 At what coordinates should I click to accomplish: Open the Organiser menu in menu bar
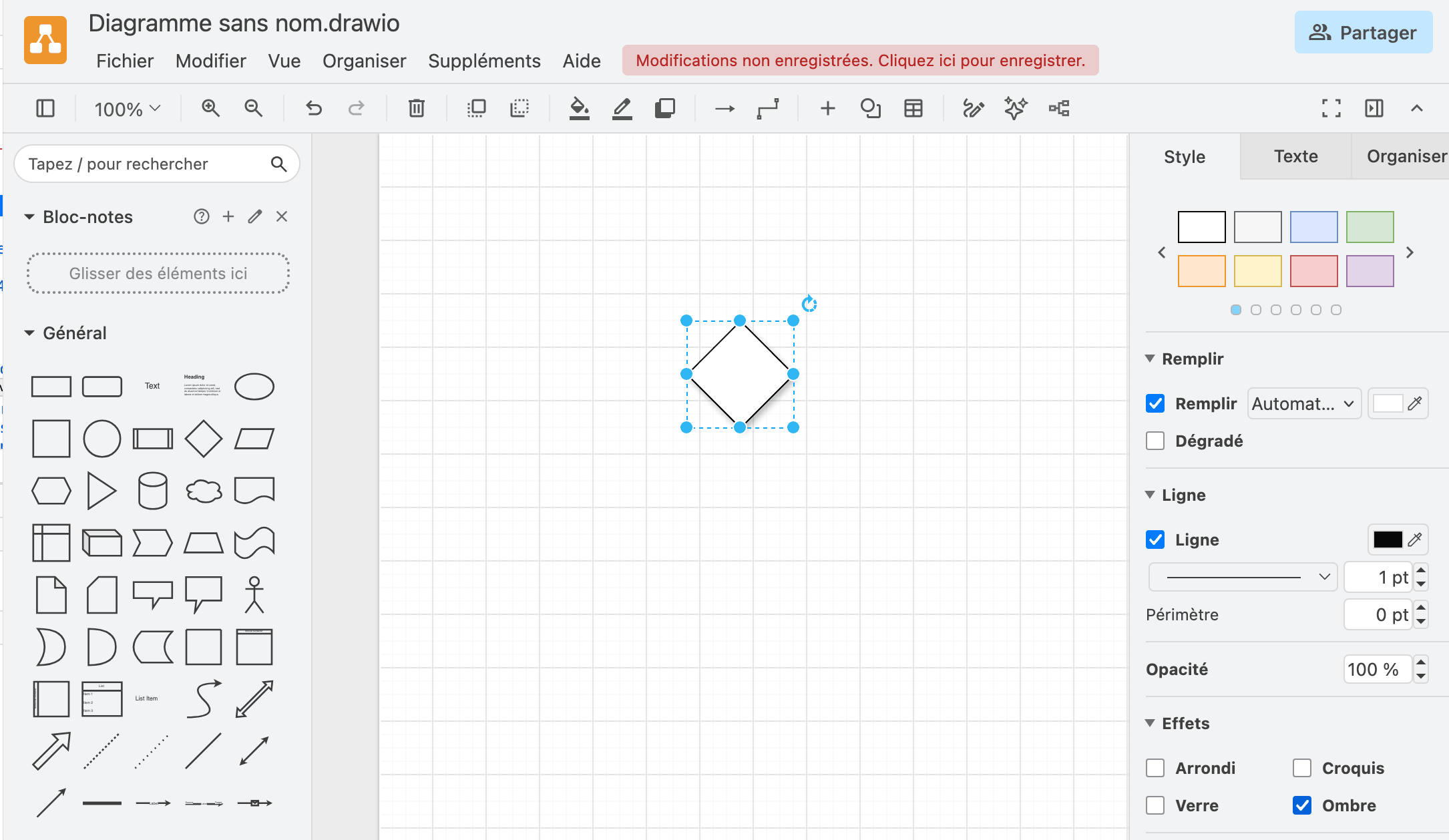364,61
